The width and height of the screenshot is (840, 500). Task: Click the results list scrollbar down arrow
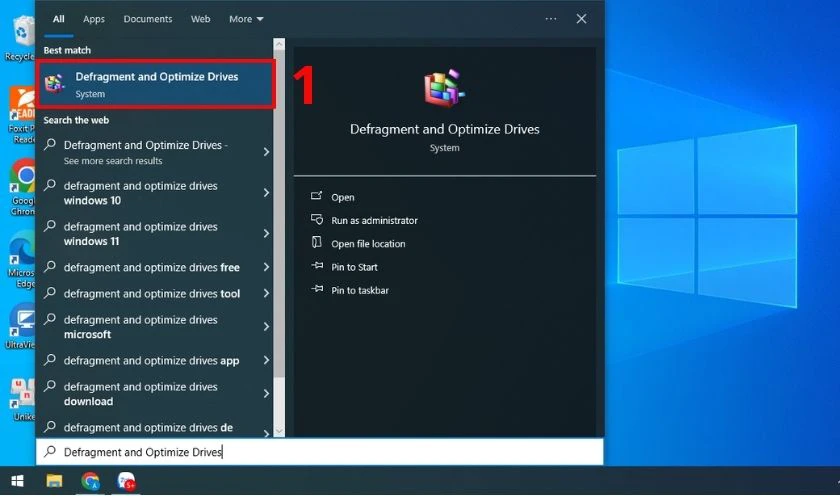pos(279,431)
